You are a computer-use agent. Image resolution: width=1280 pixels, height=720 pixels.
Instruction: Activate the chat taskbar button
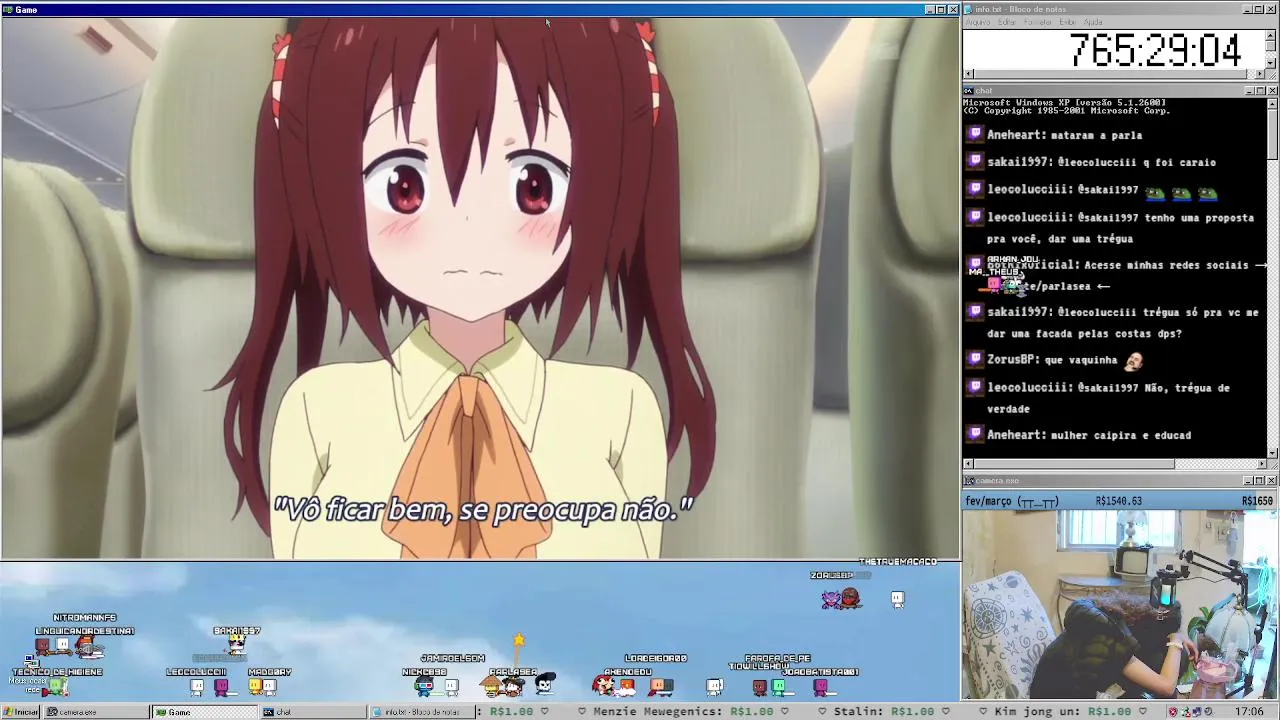coord(313,712)
